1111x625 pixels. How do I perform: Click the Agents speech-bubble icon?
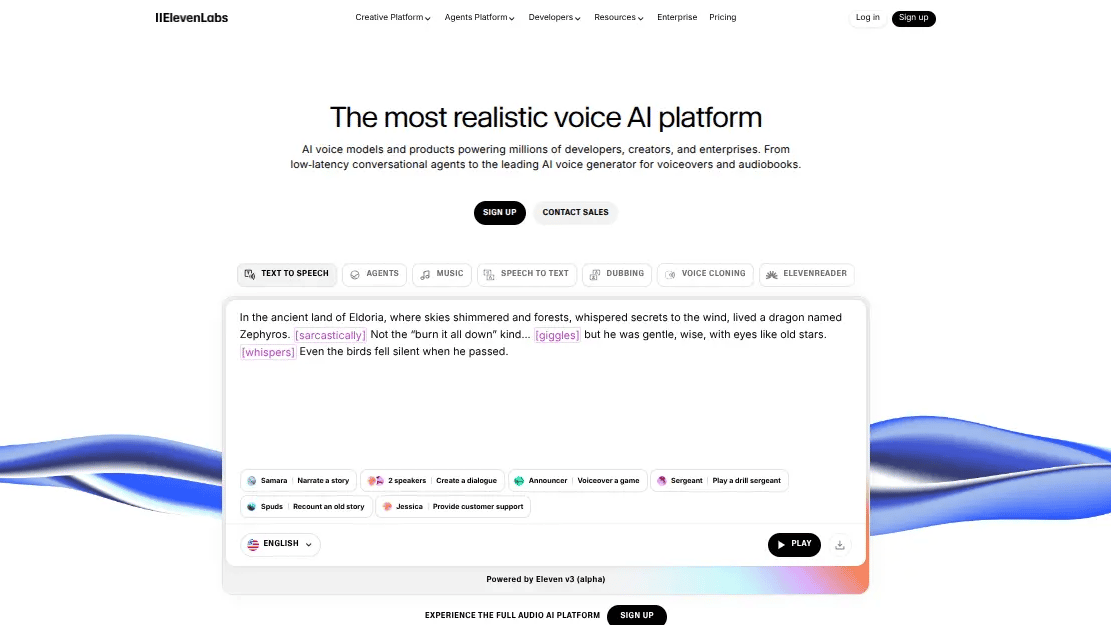[355, 274]
